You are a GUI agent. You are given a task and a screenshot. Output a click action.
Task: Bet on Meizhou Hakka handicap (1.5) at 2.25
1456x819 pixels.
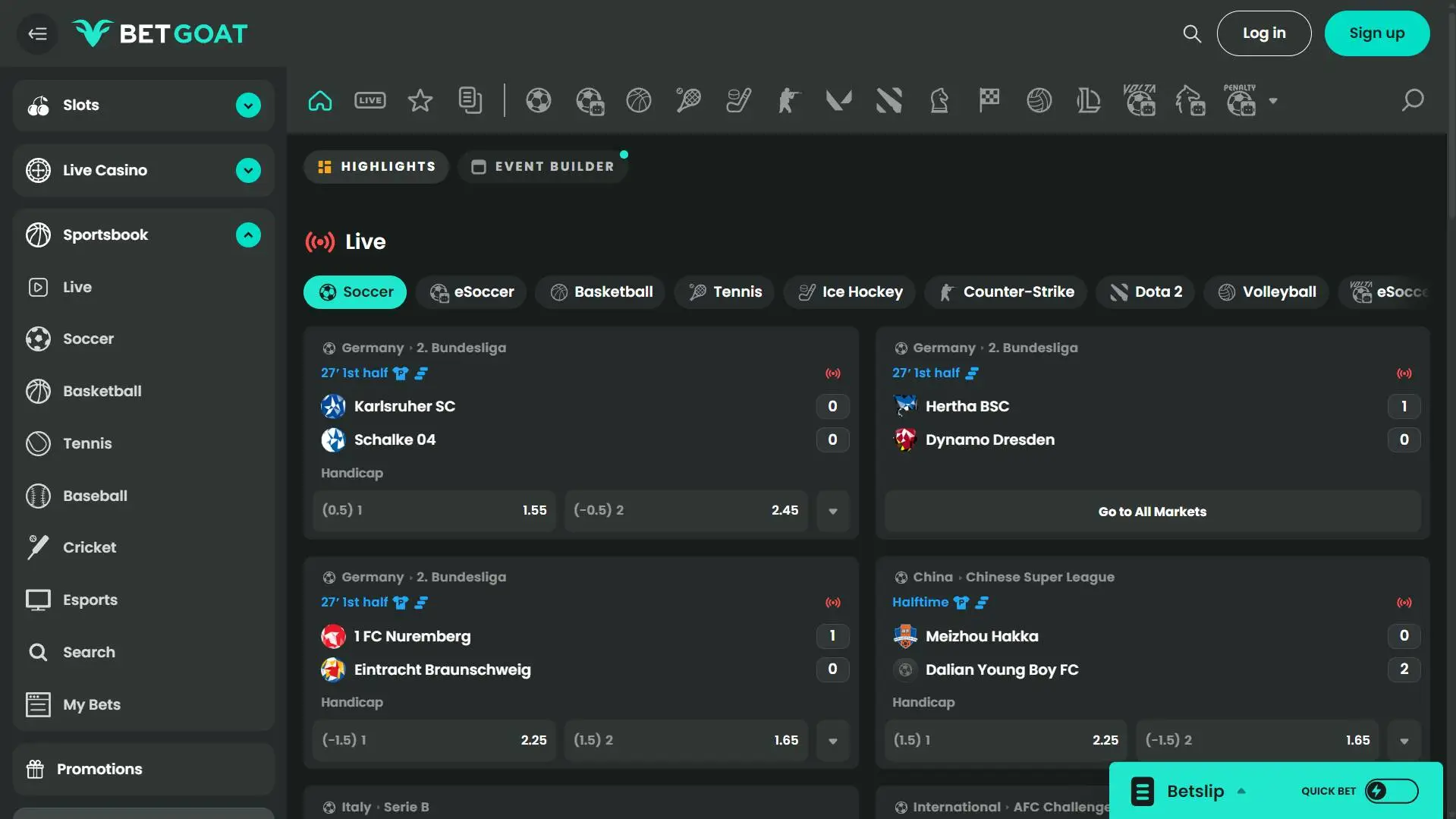pyautogui.click(x=1006, y=741)
